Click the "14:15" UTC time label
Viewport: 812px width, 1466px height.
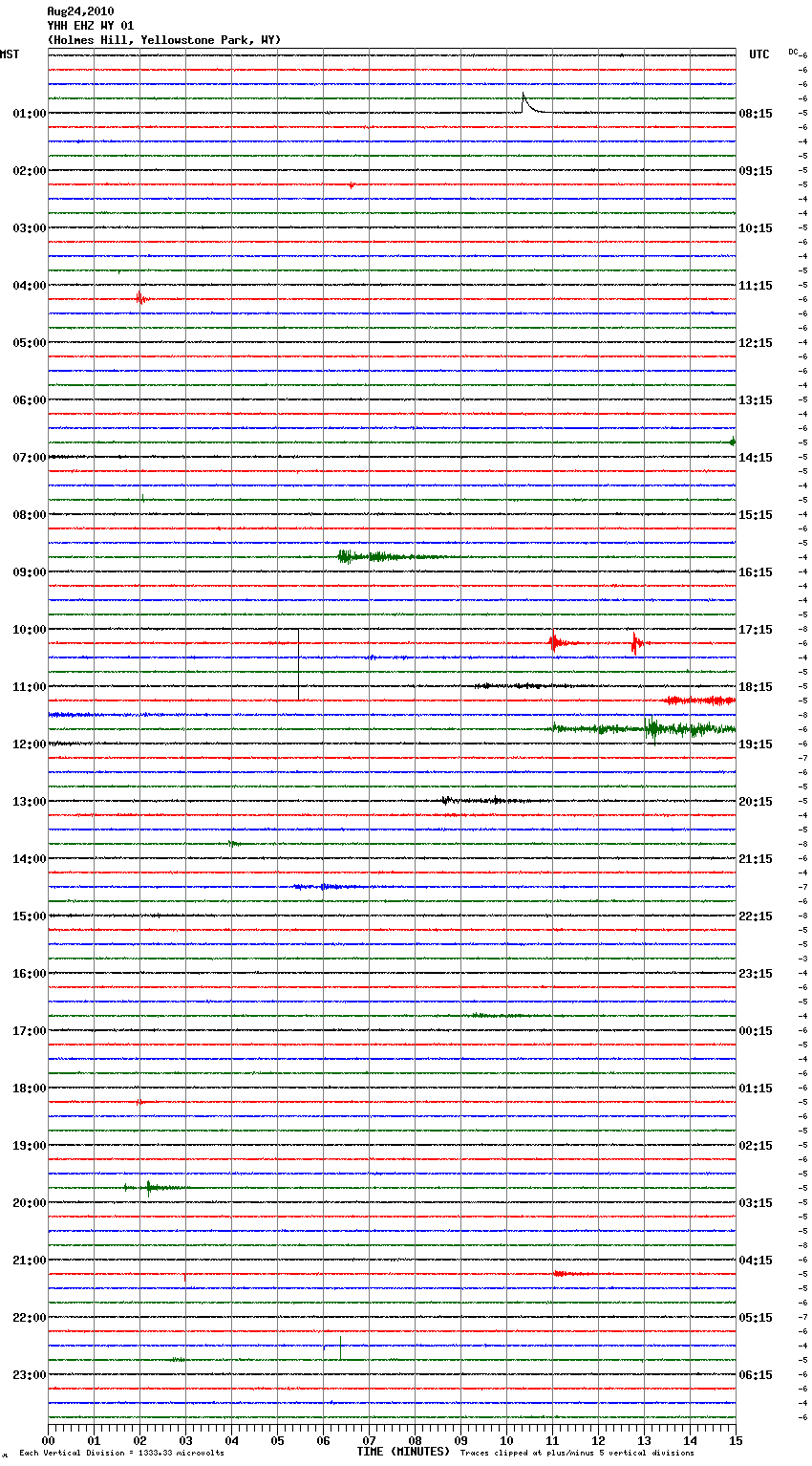click(x=756, y=458)
